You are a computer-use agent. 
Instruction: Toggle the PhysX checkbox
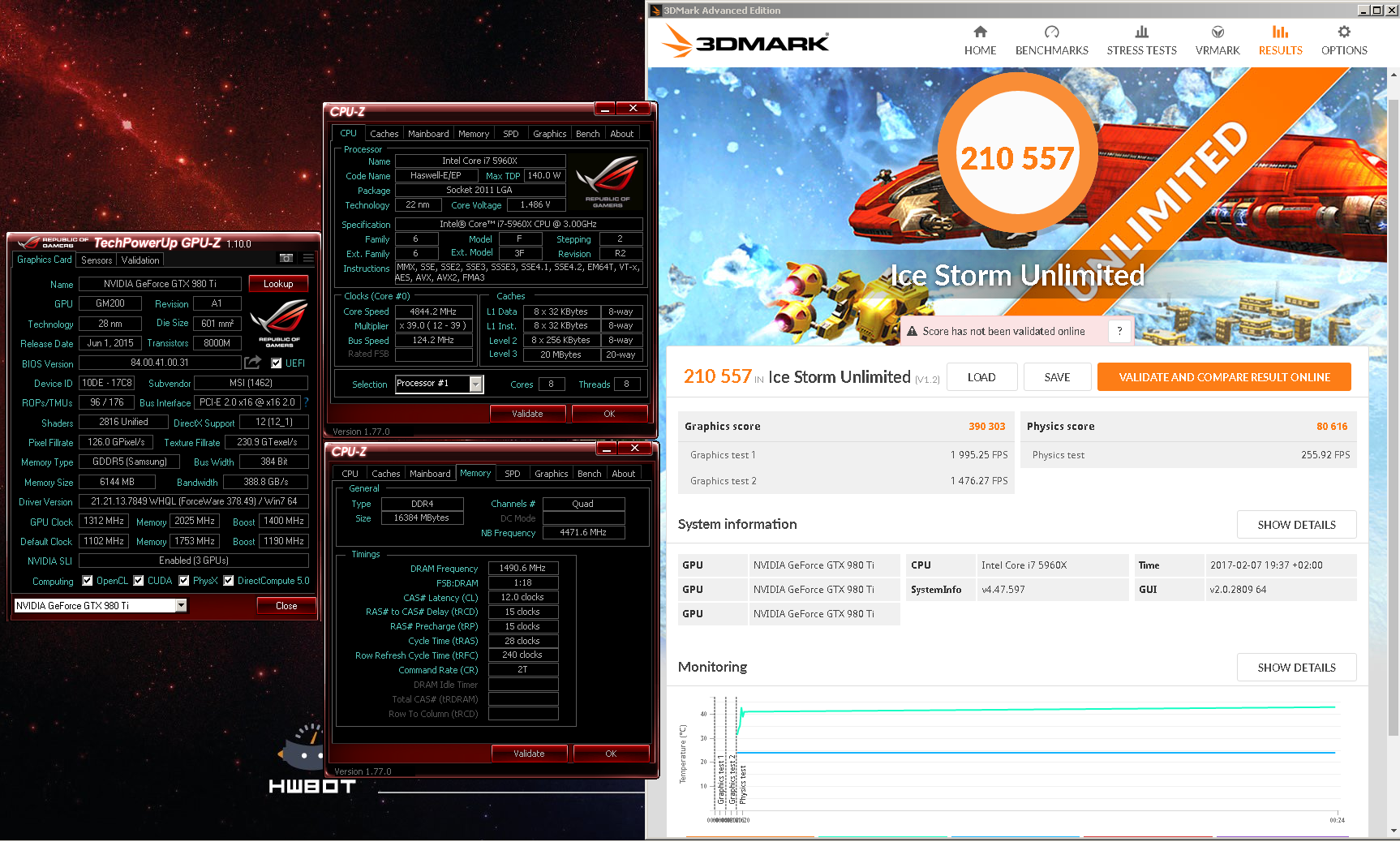tap(184, 581)
